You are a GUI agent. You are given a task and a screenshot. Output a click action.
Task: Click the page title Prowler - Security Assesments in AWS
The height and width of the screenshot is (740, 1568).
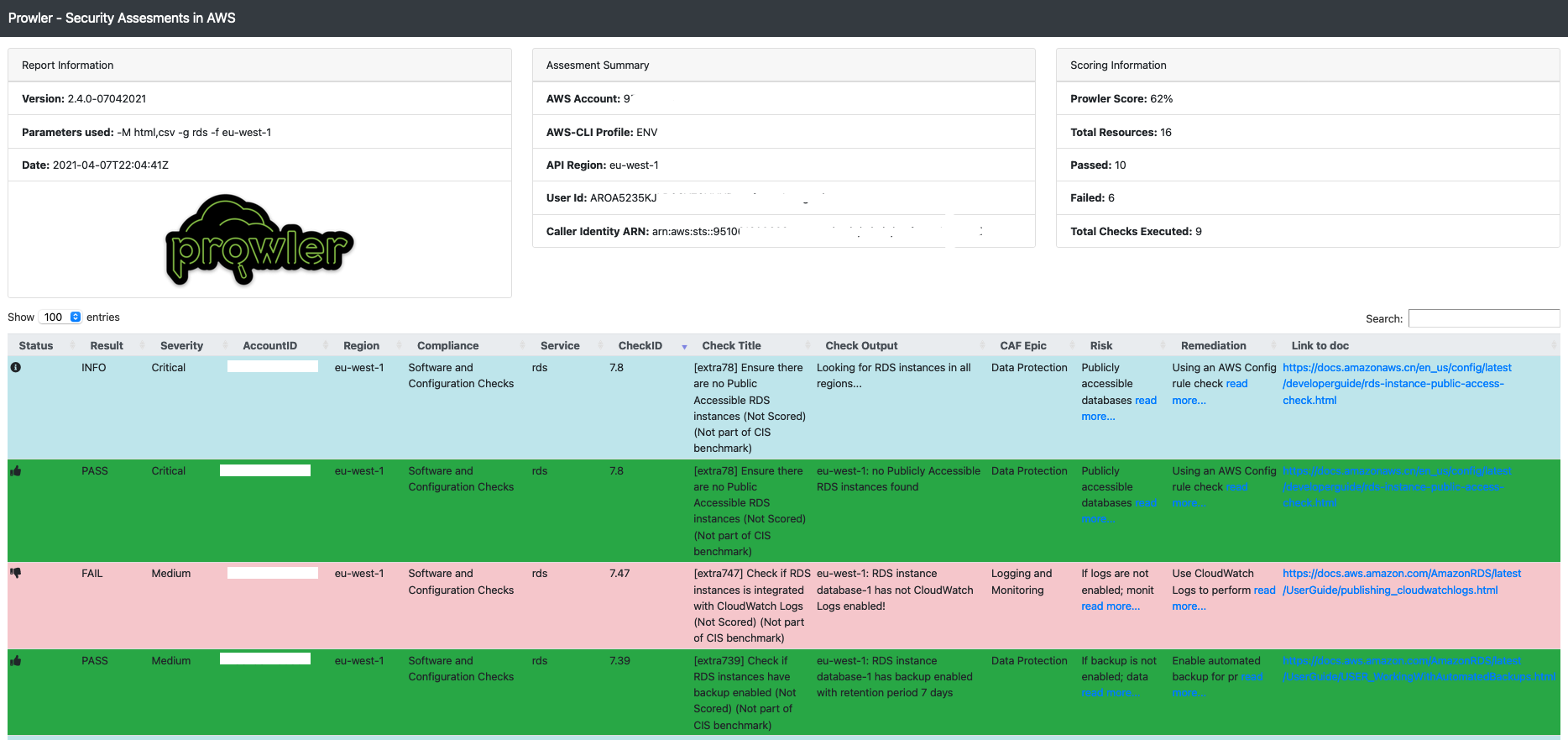(x=122, y=18)
